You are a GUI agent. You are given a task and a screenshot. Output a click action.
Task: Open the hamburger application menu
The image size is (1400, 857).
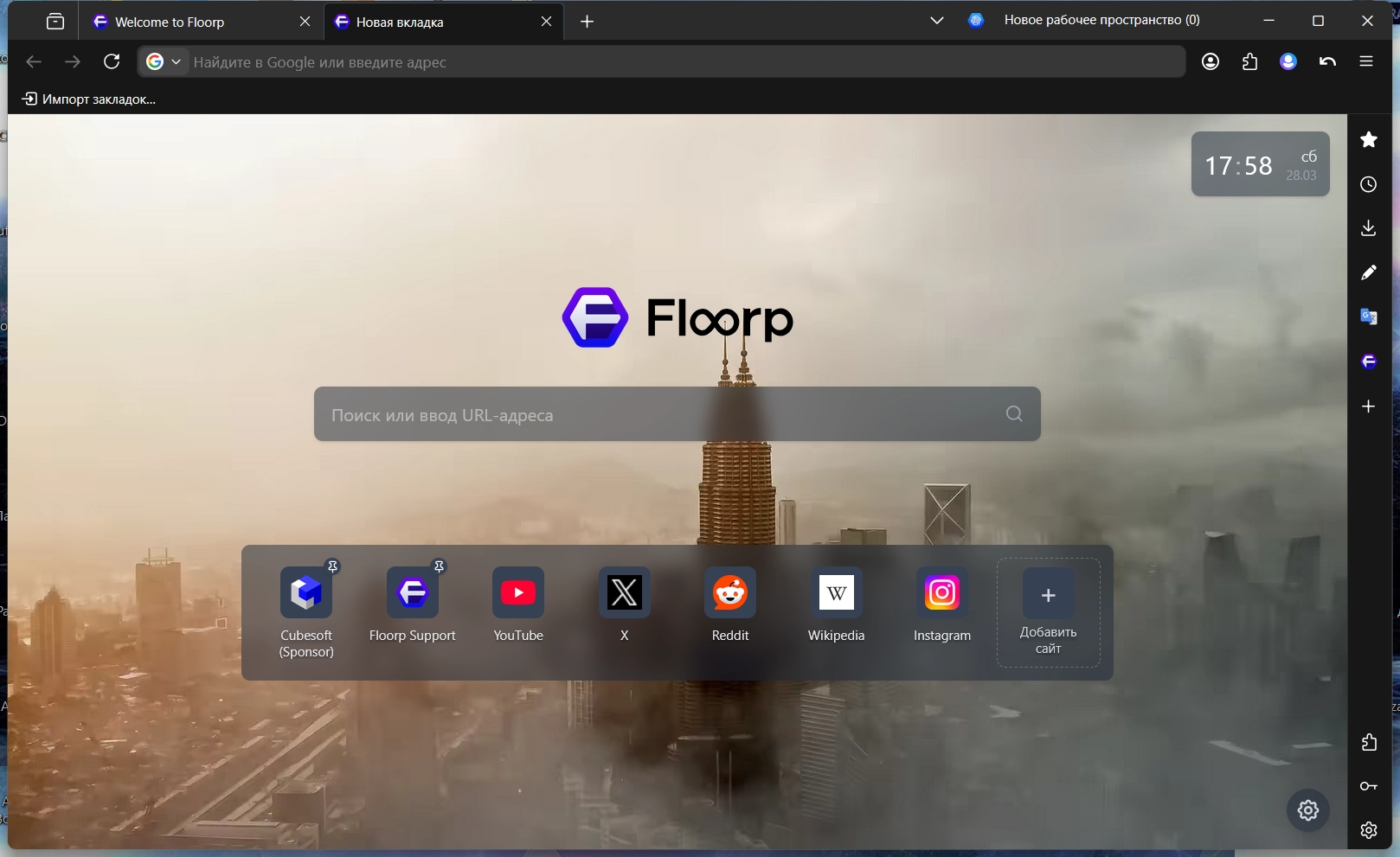(x=1366, y=61)
